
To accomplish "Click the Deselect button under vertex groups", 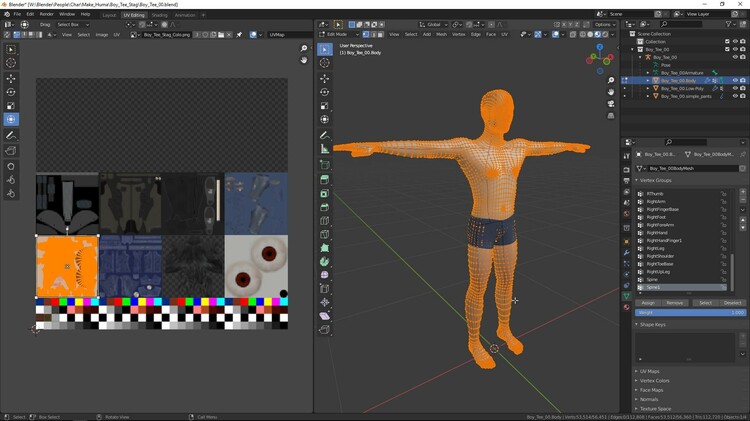I will [x=733, y=302].
